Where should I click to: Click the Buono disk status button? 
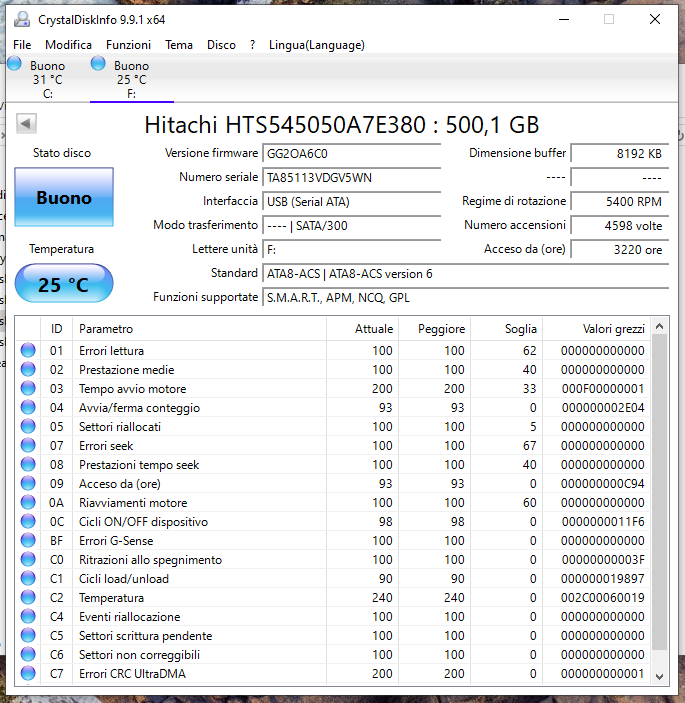point(64,197)
